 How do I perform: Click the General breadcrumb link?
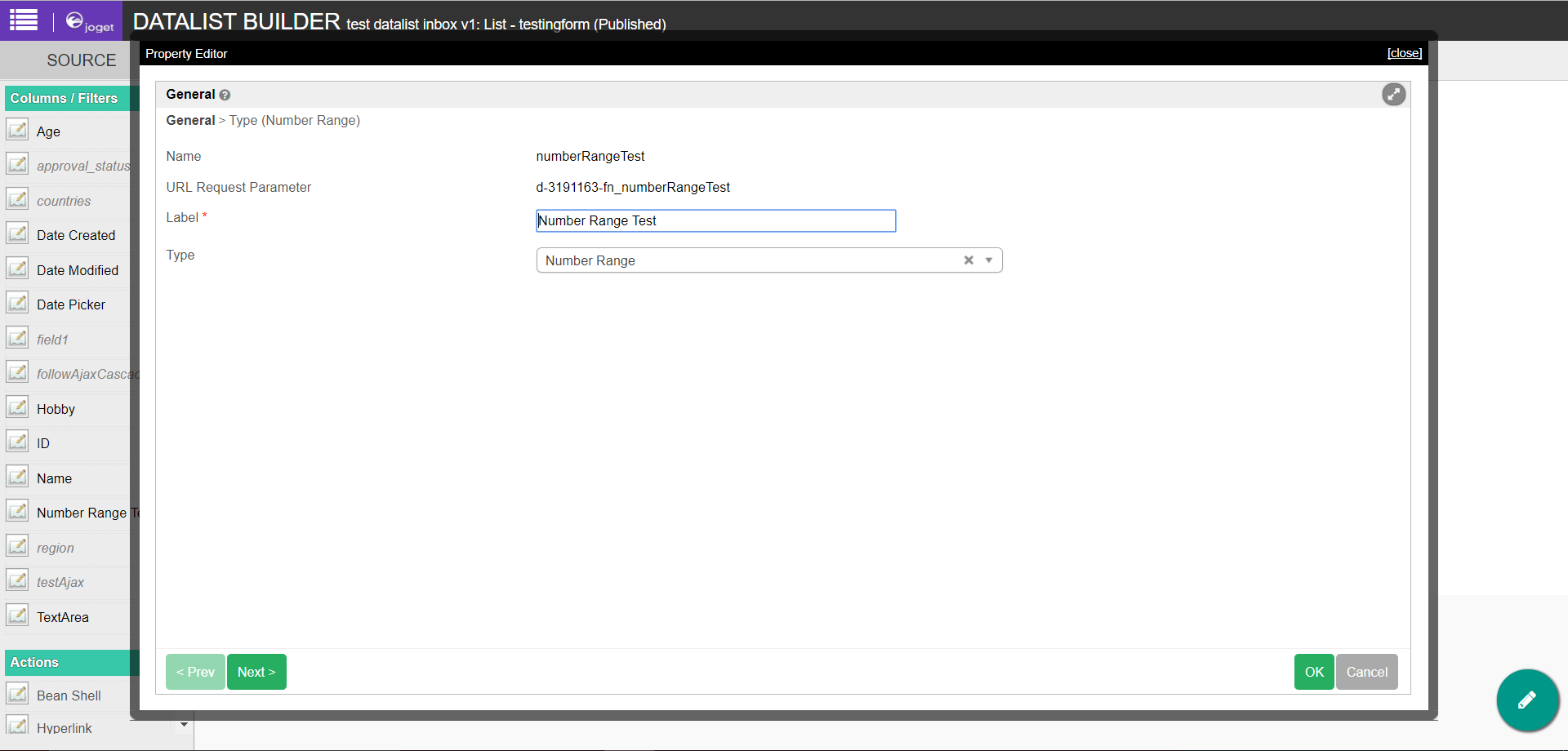point(190,121)
